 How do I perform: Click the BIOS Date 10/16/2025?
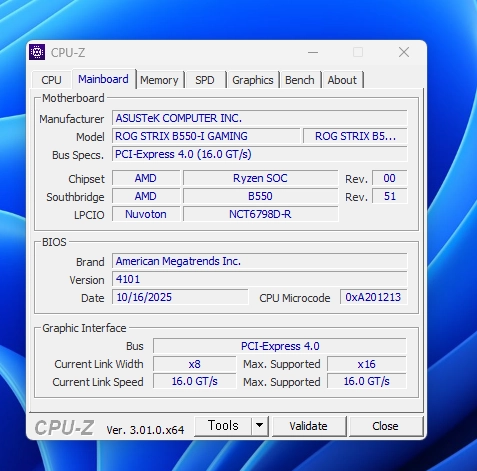click(180, 297)
